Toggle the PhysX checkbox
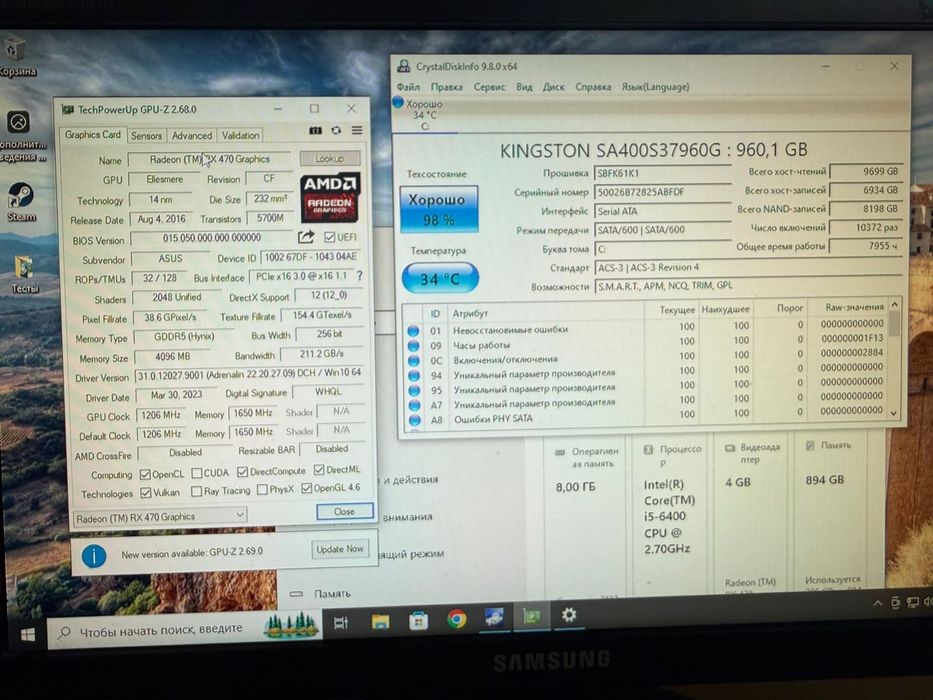This screenshot has height=700, width=933. click(262, 490)
